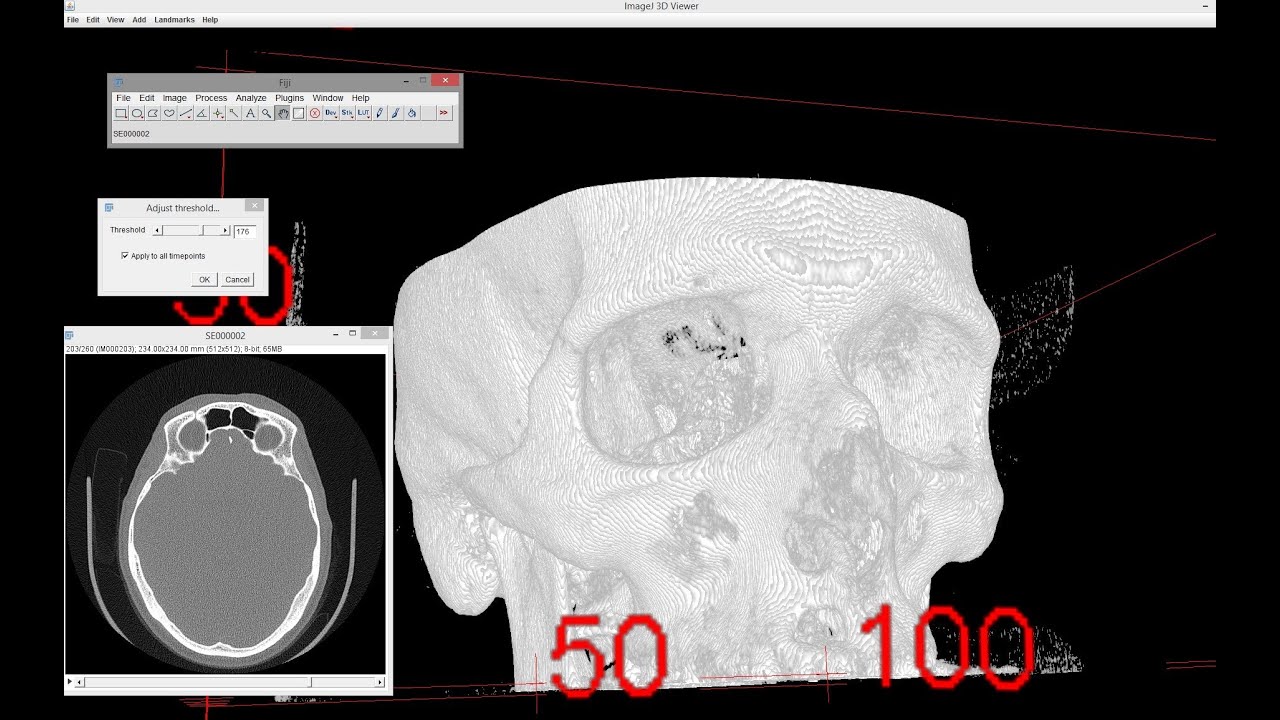Toggle Apply to all timepoints checkbox
This screenshot has width=1280, height=720.
[125, 256]
